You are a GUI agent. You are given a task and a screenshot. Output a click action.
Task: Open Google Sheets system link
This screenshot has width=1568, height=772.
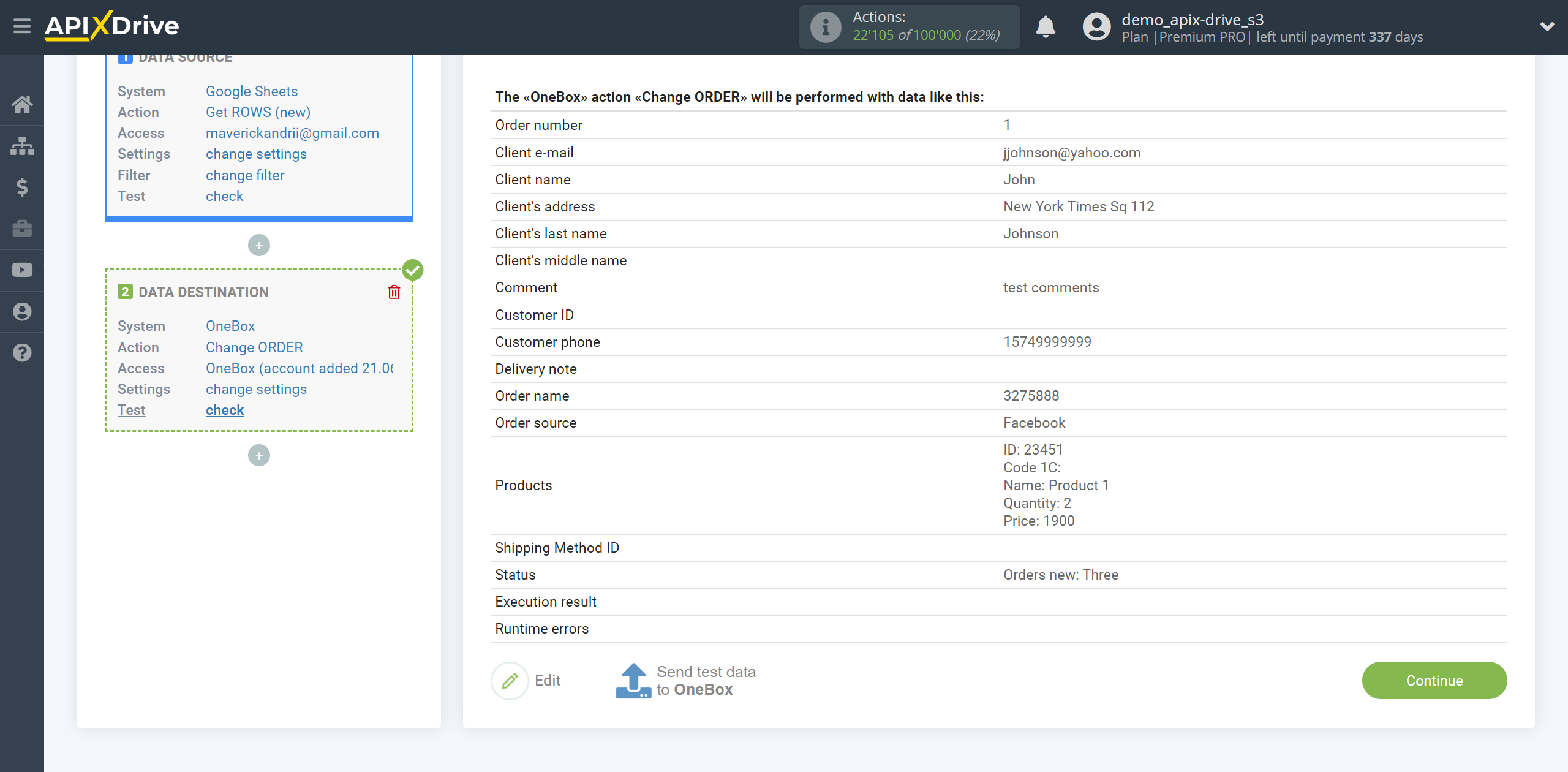pyautogui.click(x=252, y=91)
